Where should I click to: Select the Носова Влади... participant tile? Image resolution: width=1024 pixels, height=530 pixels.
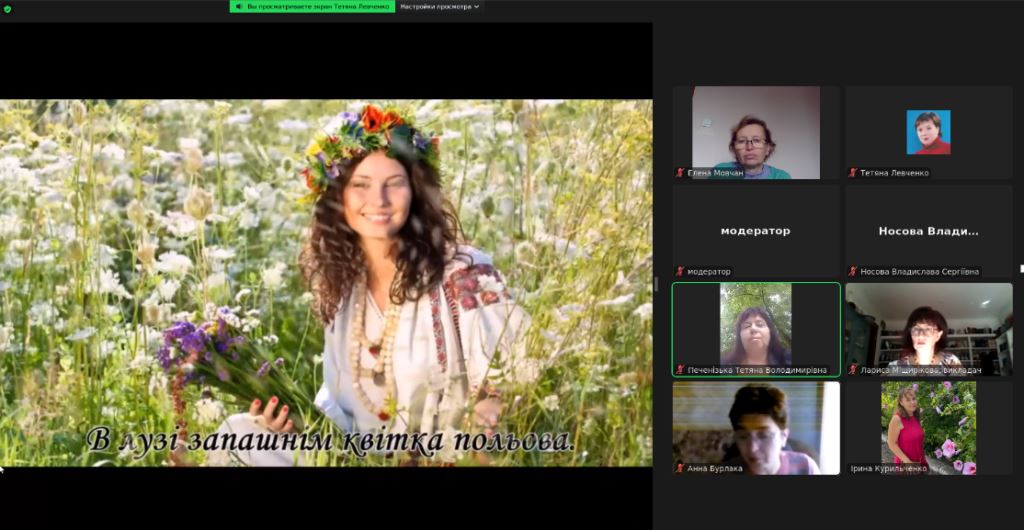(x=929, y=231)
